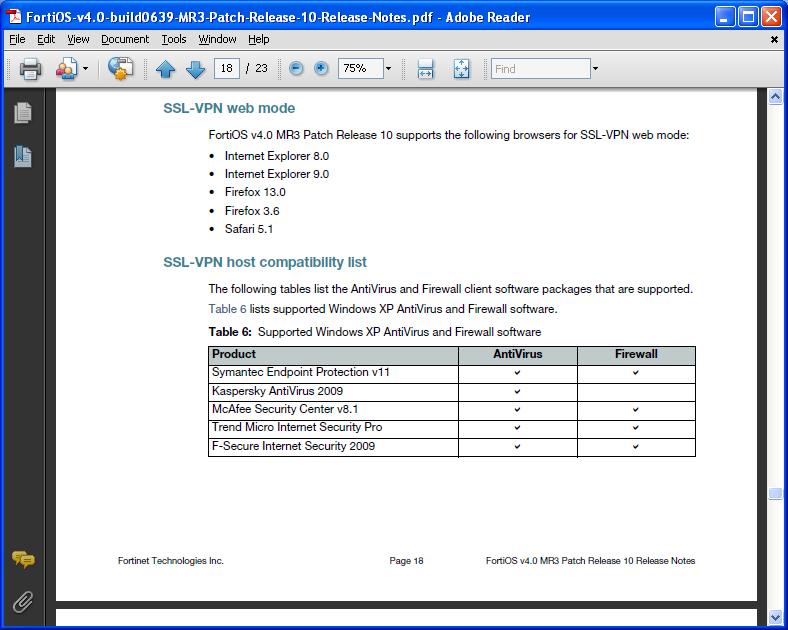Click SSL-VPN host compatibility list heading
The width and height of the screenshot is (788, 630).
[265, 262]
